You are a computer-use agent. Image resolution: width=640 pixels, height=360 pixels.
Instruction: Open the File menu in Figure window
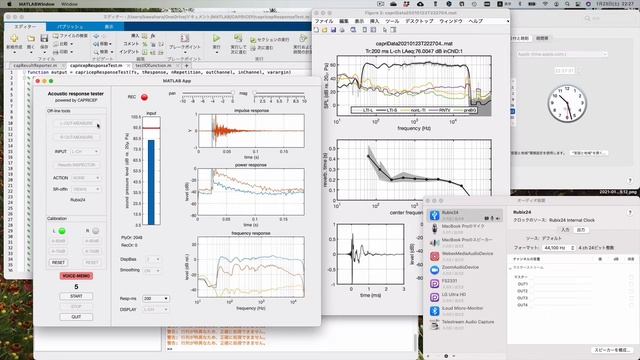click(324, 21)
